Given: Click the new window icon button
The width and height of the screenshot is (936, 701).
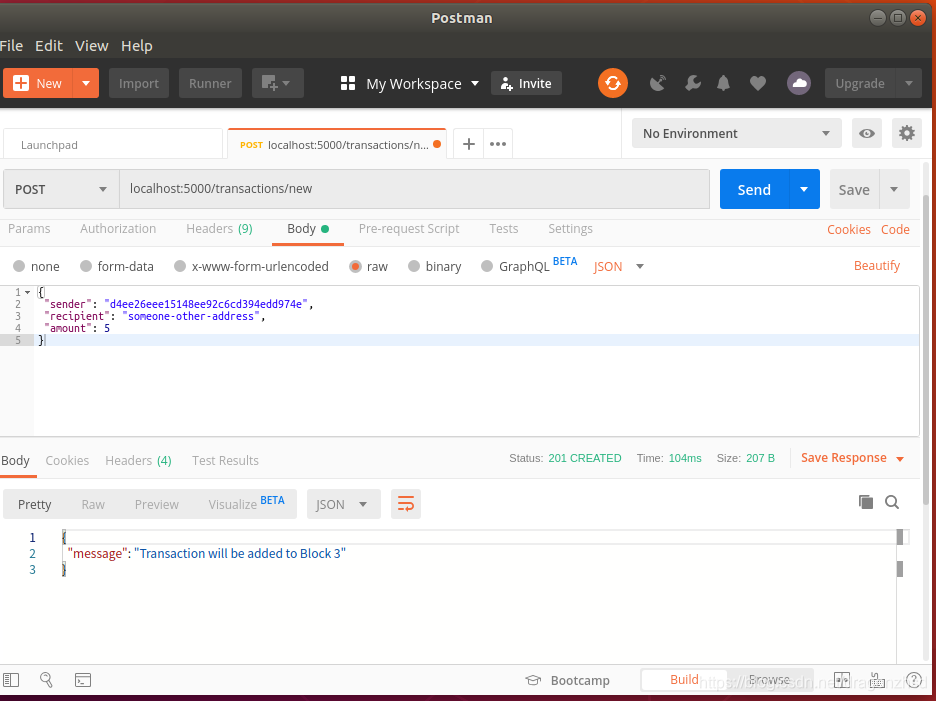Looking at the screenshot, I should (278, 83).
